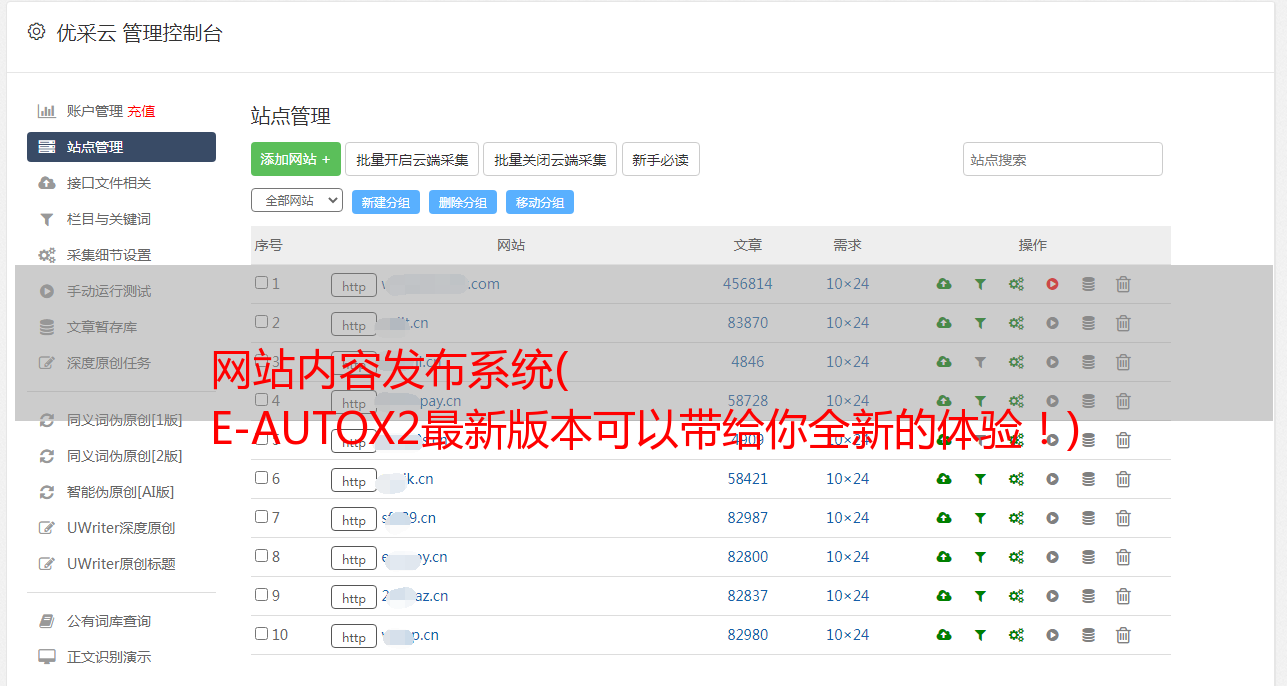The image size is (1287, 686).
Task: Tick the checkbox for site row 8
Action: [261, 556]
